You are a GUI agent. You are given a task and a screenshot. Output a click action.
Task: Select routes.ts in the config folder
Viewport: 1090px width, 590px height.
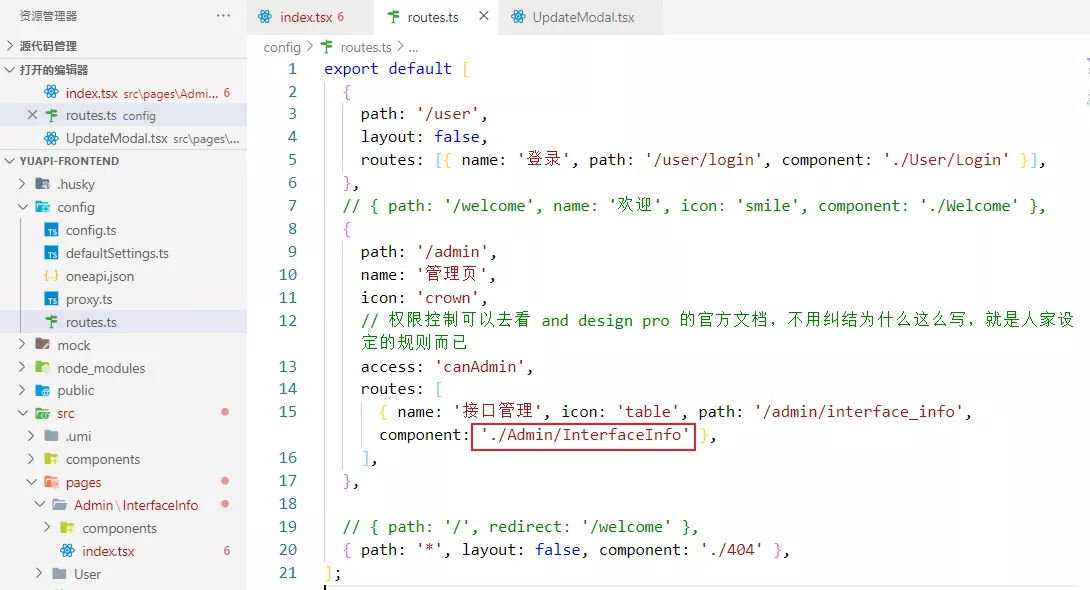click(x=91, y=322)
